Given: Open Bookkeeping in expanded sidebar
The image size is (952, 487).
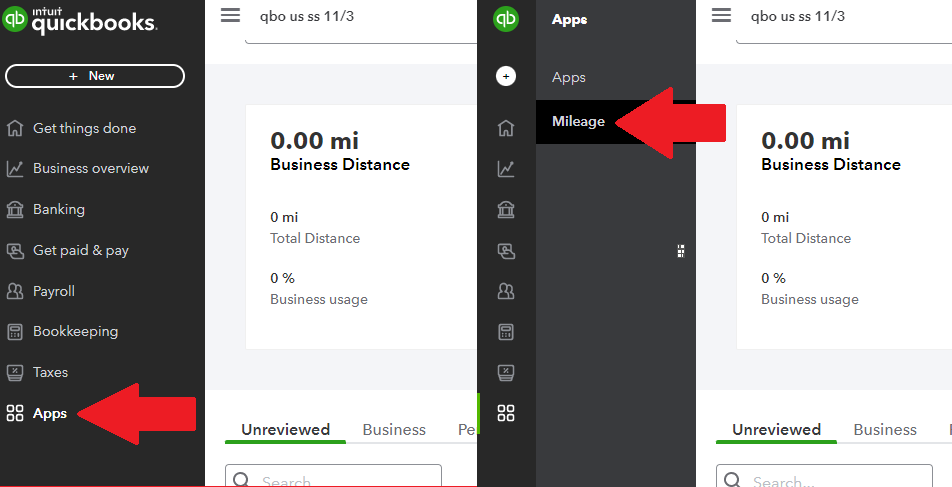Looking at the screenshot, I should click(75, 331).
